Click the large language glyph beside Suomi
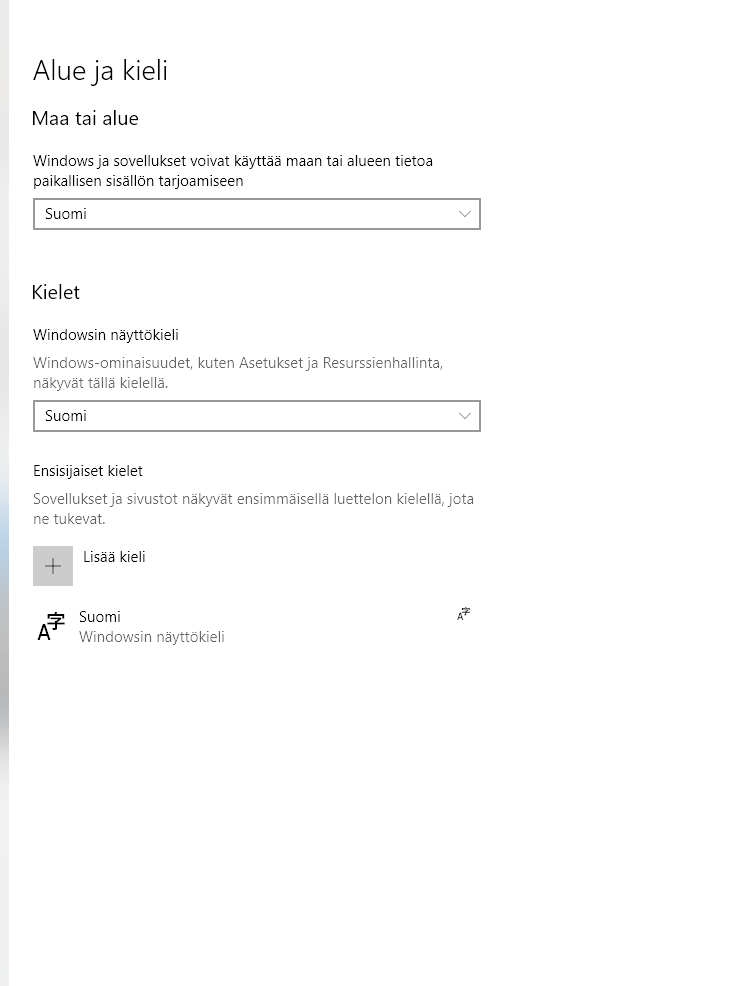733x986 pixels. coord(51,626)
